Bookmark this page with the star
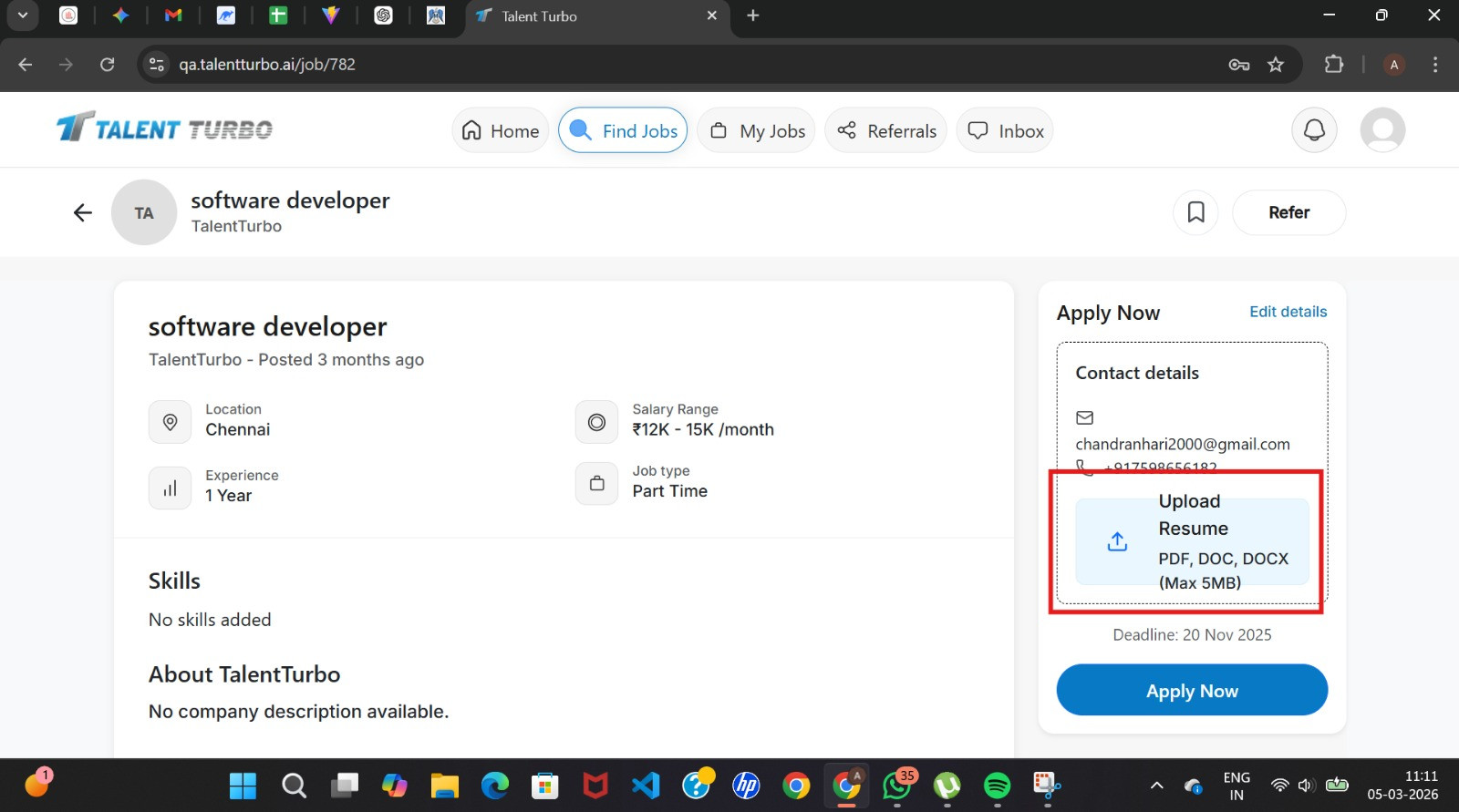This screenshot has height=812, width=1459. pyautogui.click(x=1276, y=64)
